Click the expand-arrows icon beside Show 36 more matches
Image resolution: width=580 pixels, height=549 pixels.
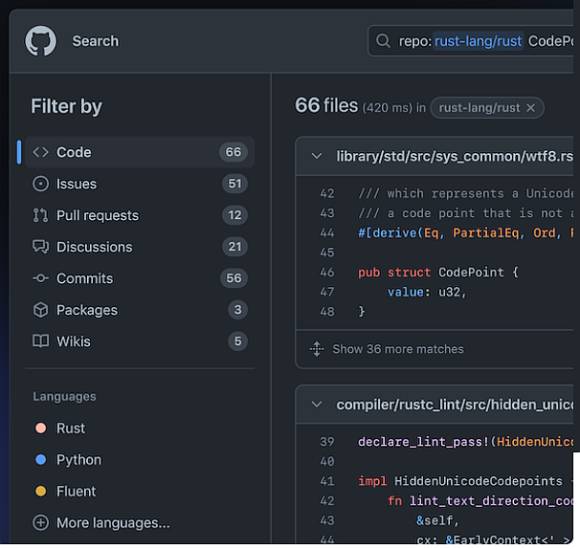coord(317,349)
